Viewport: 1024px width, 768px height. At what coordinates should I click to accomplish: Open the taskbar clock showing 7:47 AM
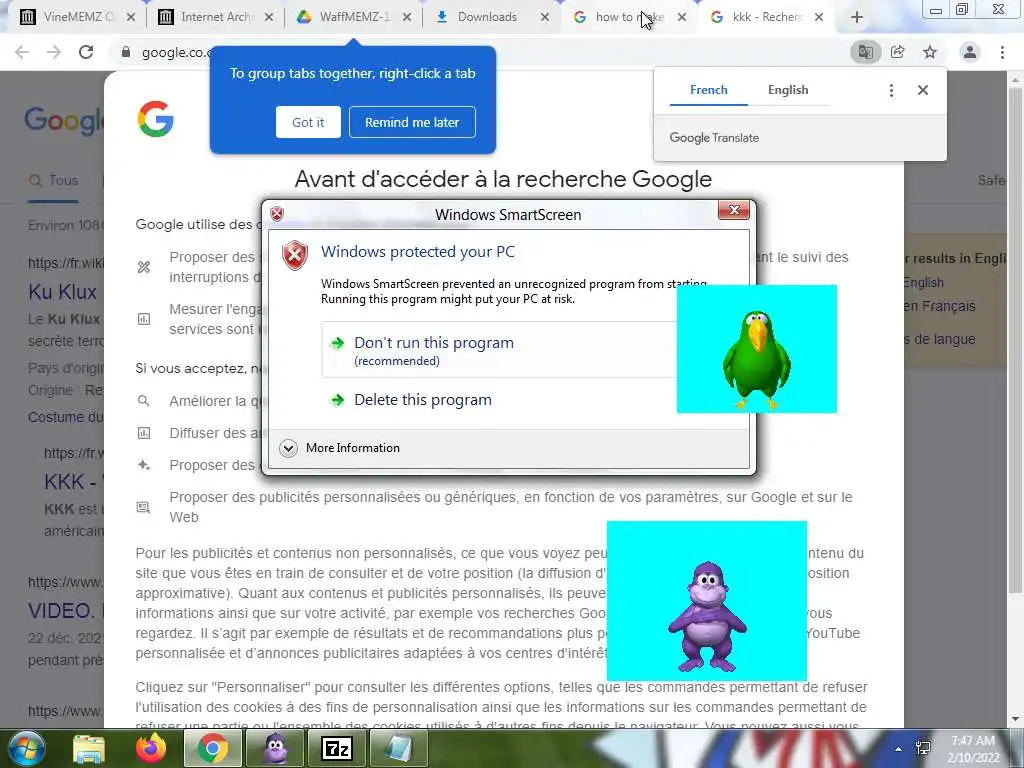(x=974, y=749)
